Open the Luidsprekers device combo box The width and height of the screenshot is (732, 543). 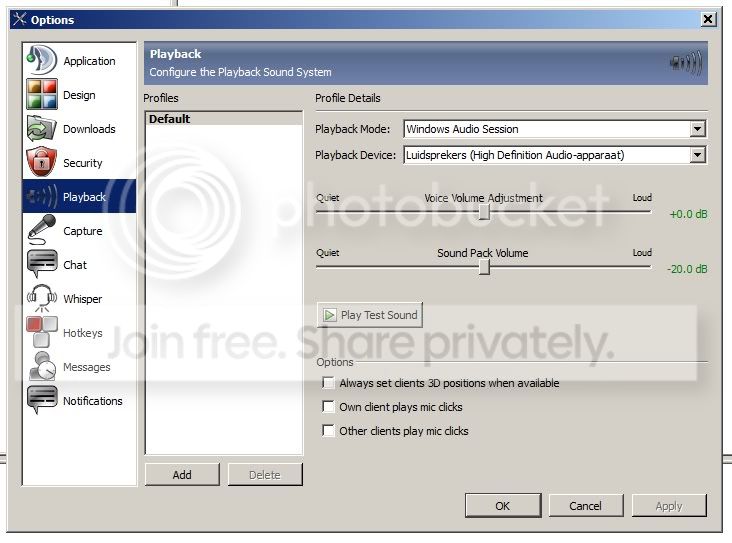(555, 155)
